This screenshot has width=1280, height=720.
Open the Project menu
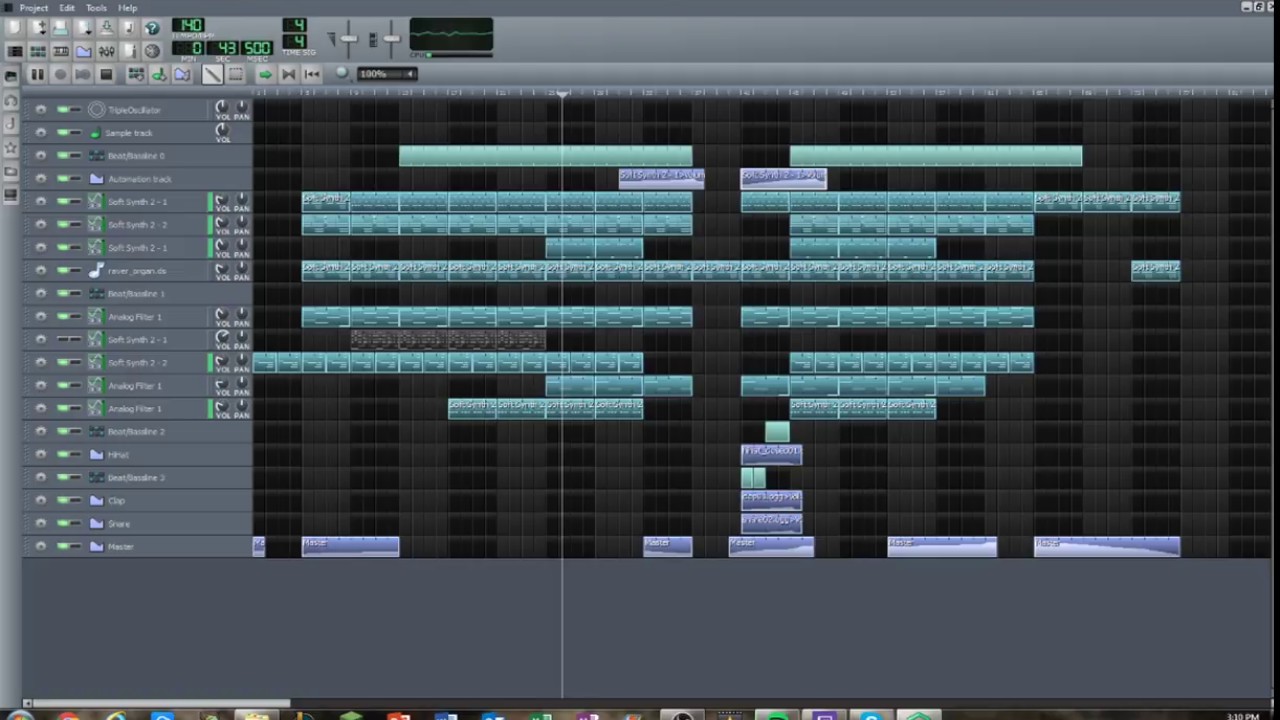(x=33, y=7)
